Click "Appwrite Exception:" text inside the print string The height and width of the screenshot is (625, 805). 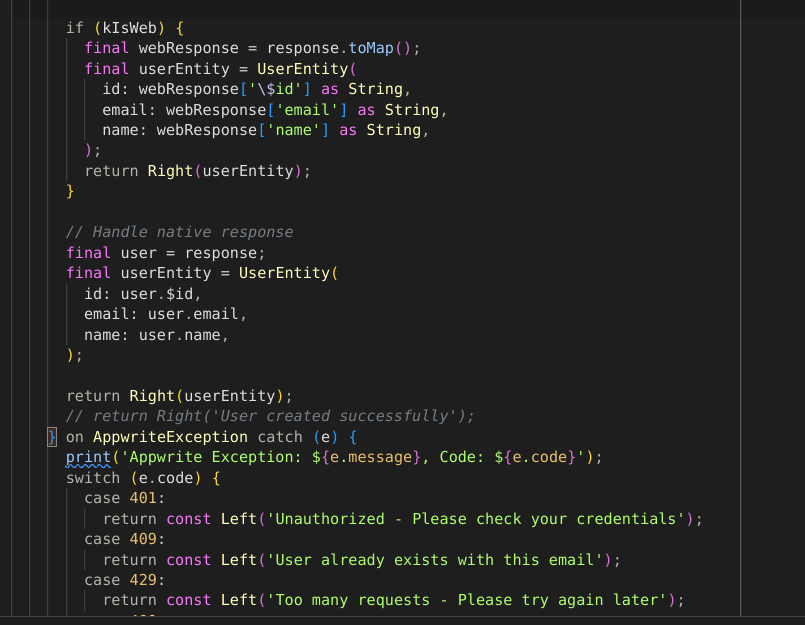pos(216,457)
